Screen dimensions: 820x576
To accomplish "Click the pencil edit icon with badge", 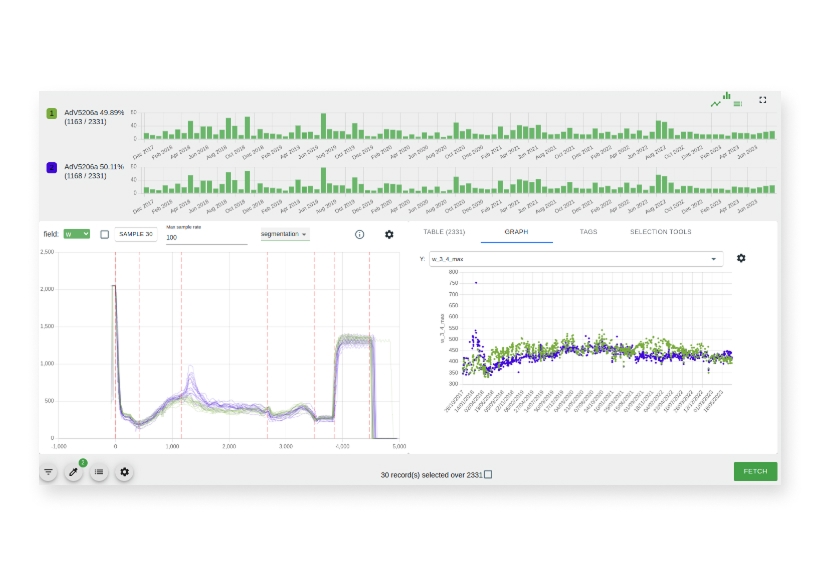I will [73, 472].
